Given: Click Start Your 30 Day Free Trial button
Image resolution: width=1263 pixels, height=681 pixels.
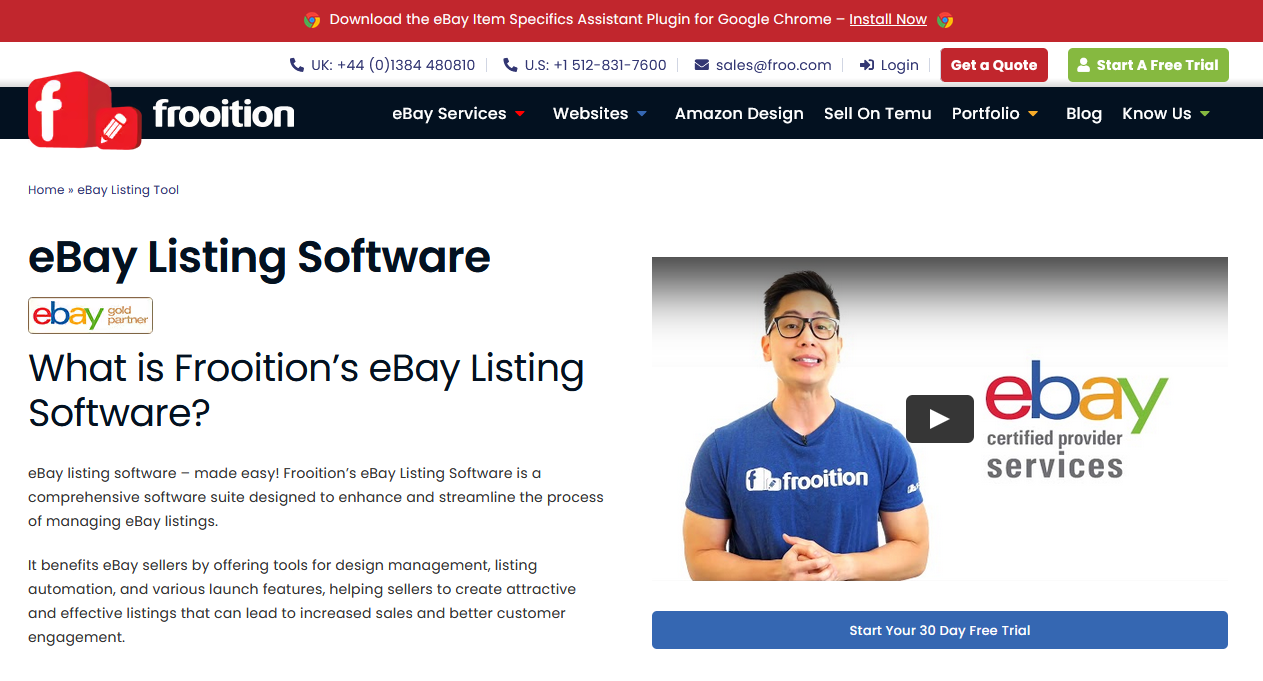Looking at the screenshot, I should point(940,630).
